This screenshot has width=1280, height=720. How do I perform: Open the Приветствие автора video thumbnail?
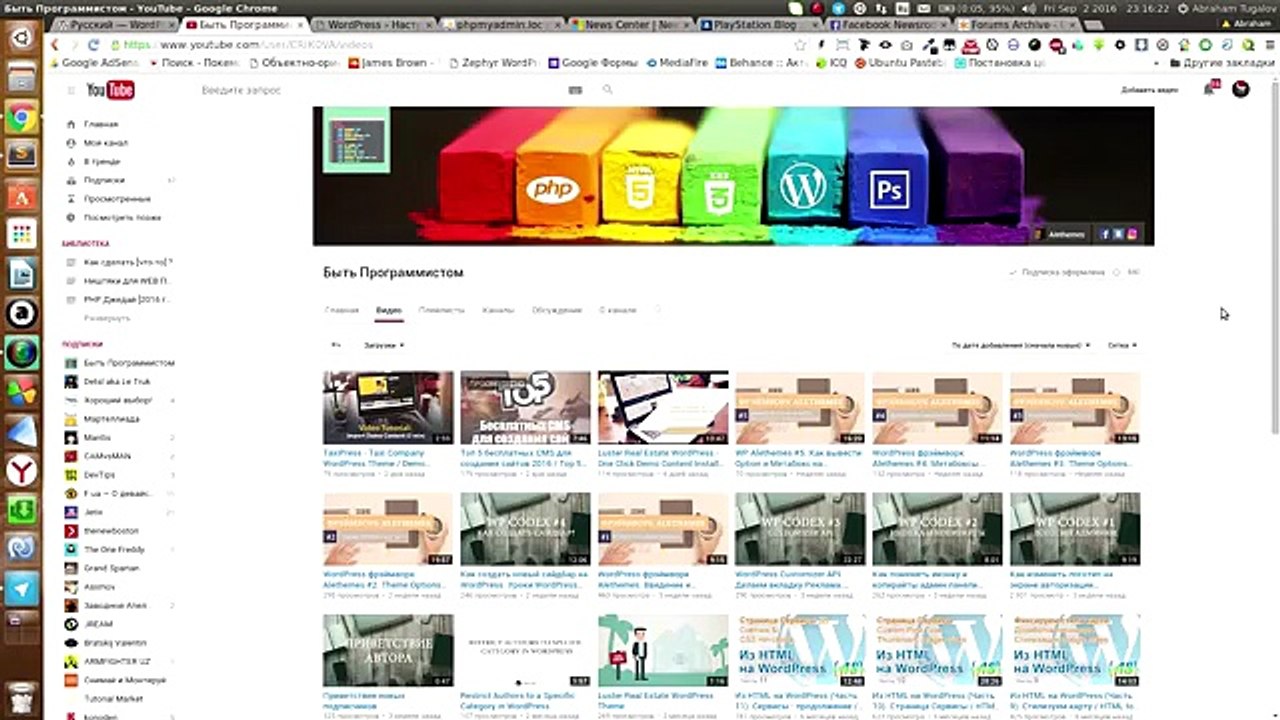pos(388,650)
